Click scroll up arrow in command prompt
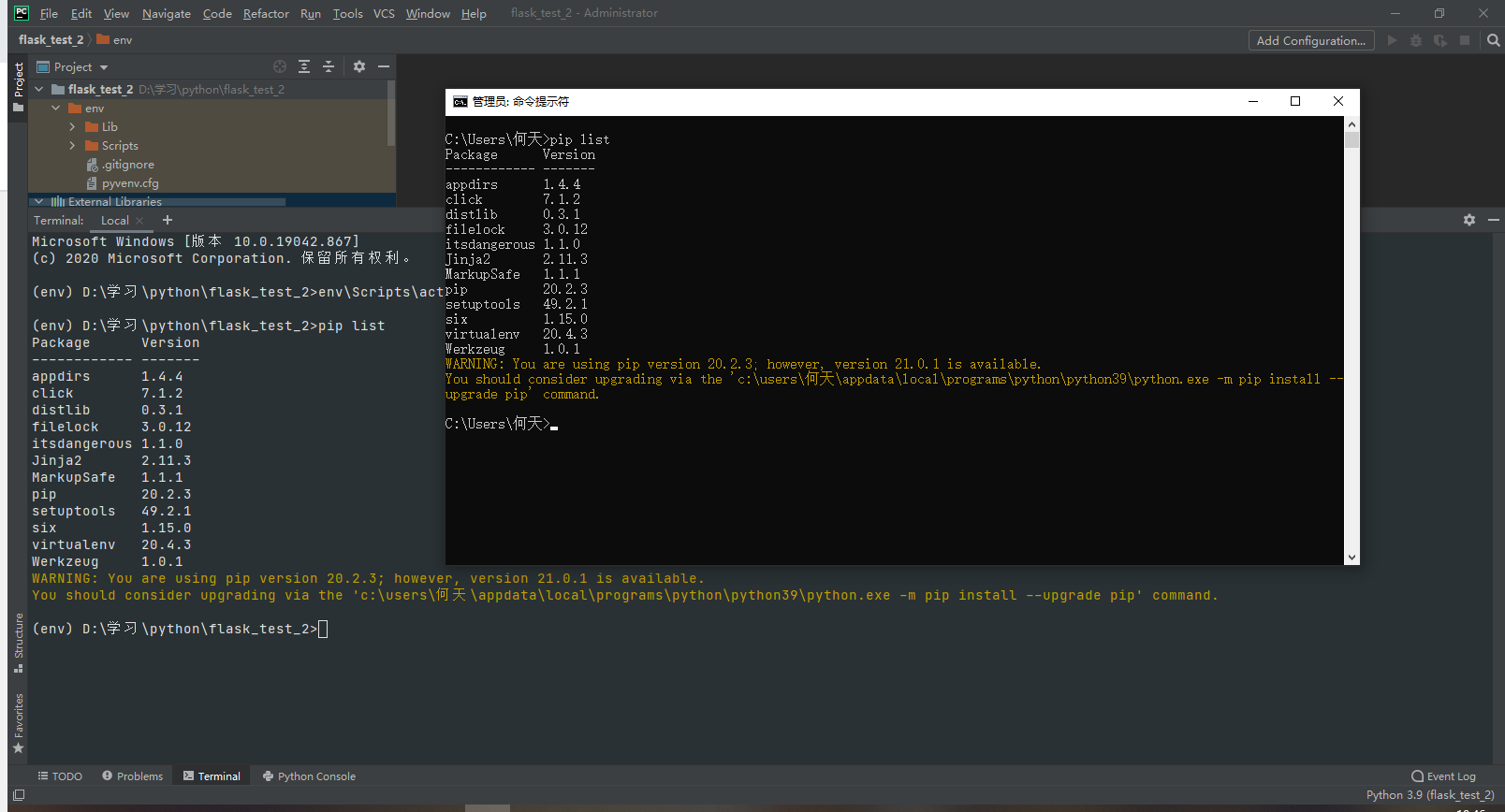Image resolution: width=1505 pixels, height=812 pixels. 1352,123
